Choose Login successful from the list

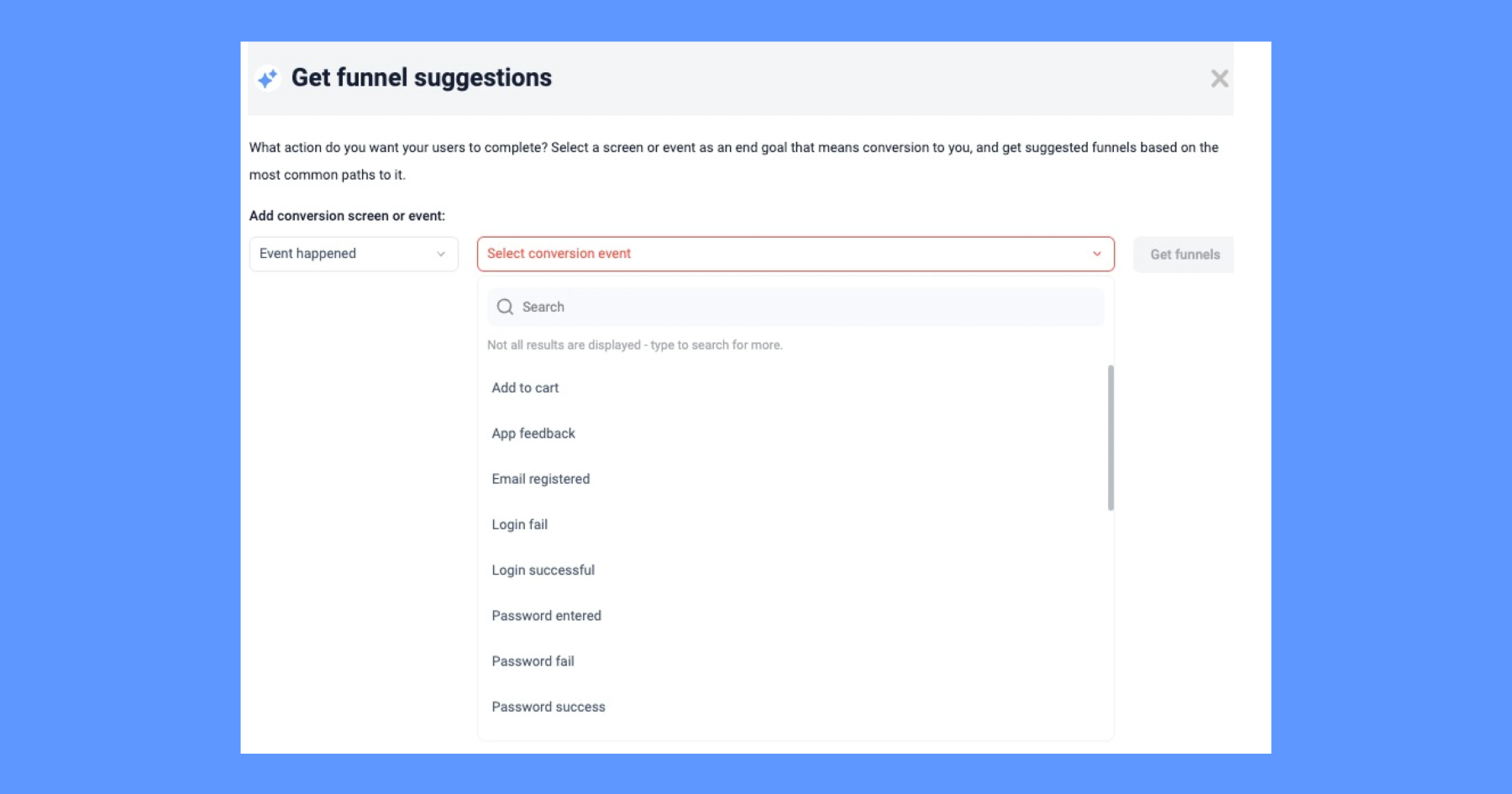coord(543,570)
